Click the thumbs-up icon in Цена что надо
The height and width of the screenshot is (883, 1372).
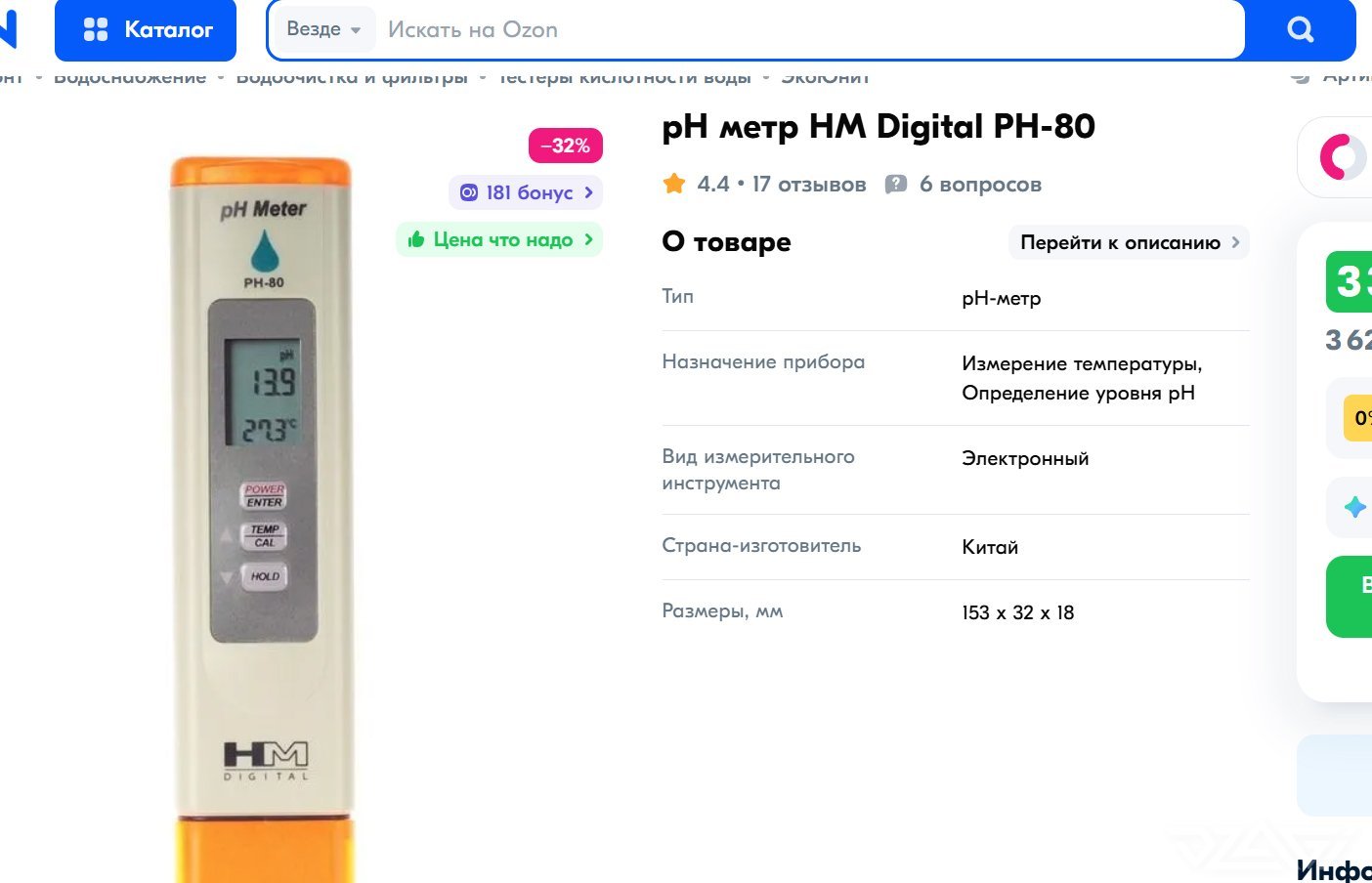coord(416,239)
